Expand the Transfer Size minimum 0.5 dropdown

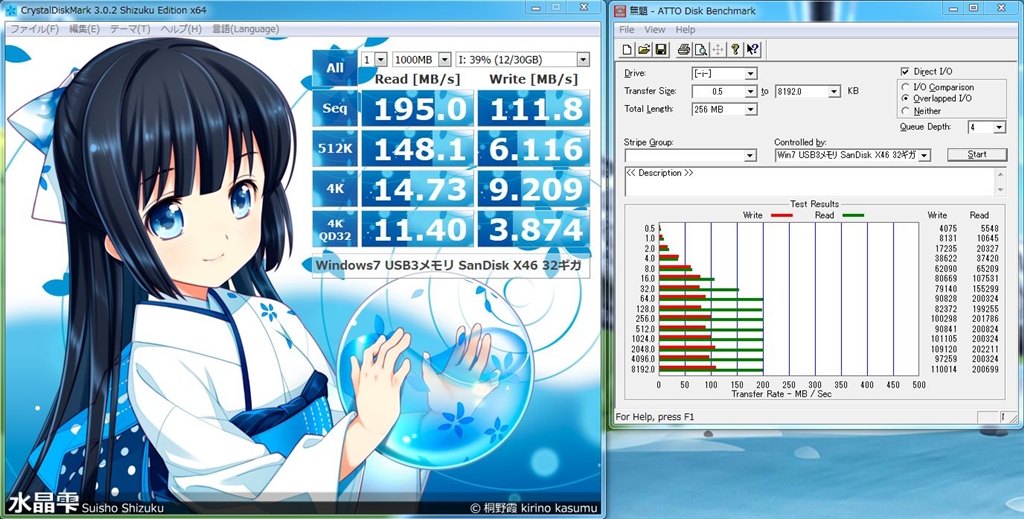click(x=751, y=92)
